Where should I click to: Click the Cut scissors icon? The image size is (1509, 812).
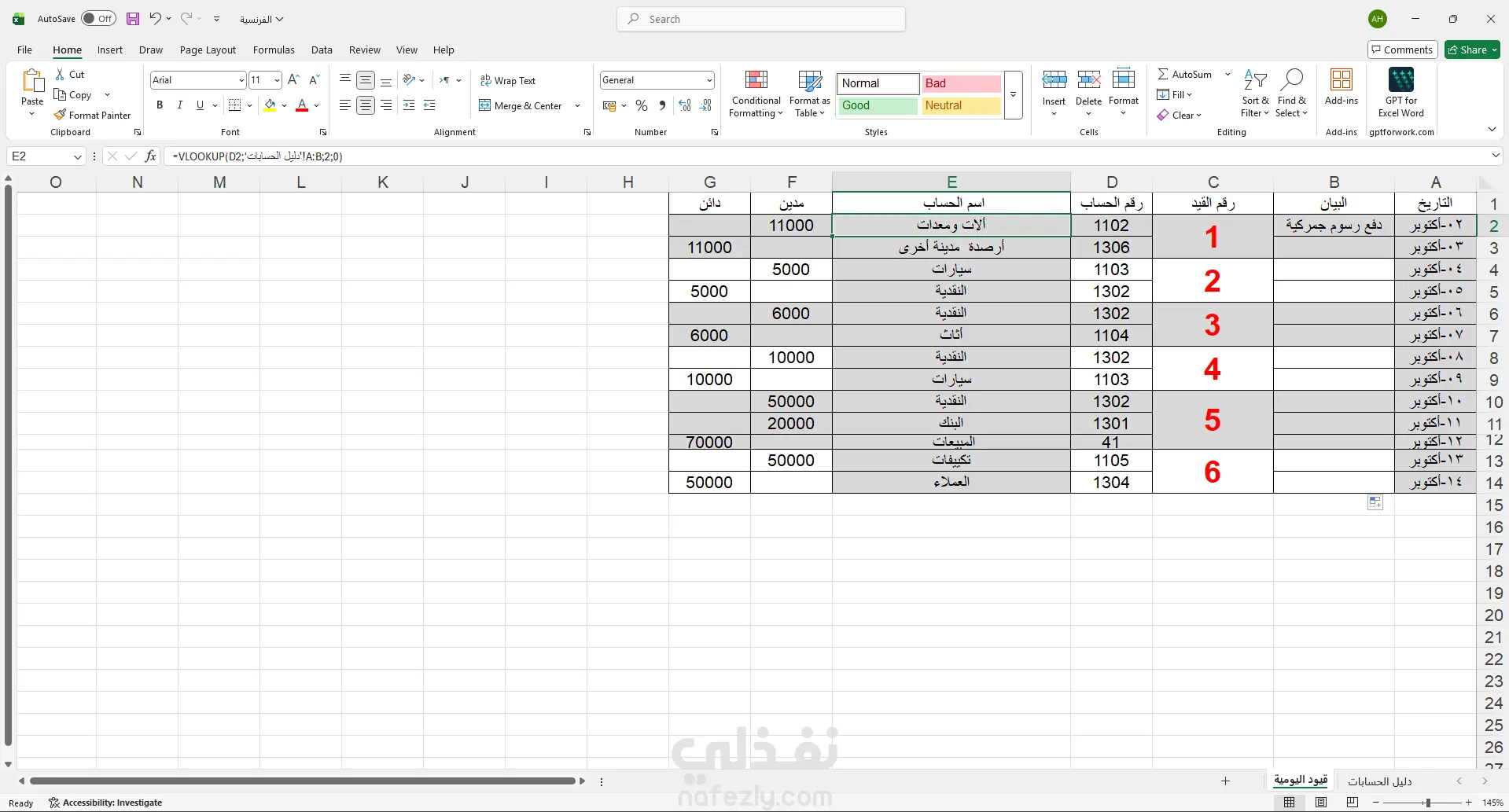tap(61, 74)
